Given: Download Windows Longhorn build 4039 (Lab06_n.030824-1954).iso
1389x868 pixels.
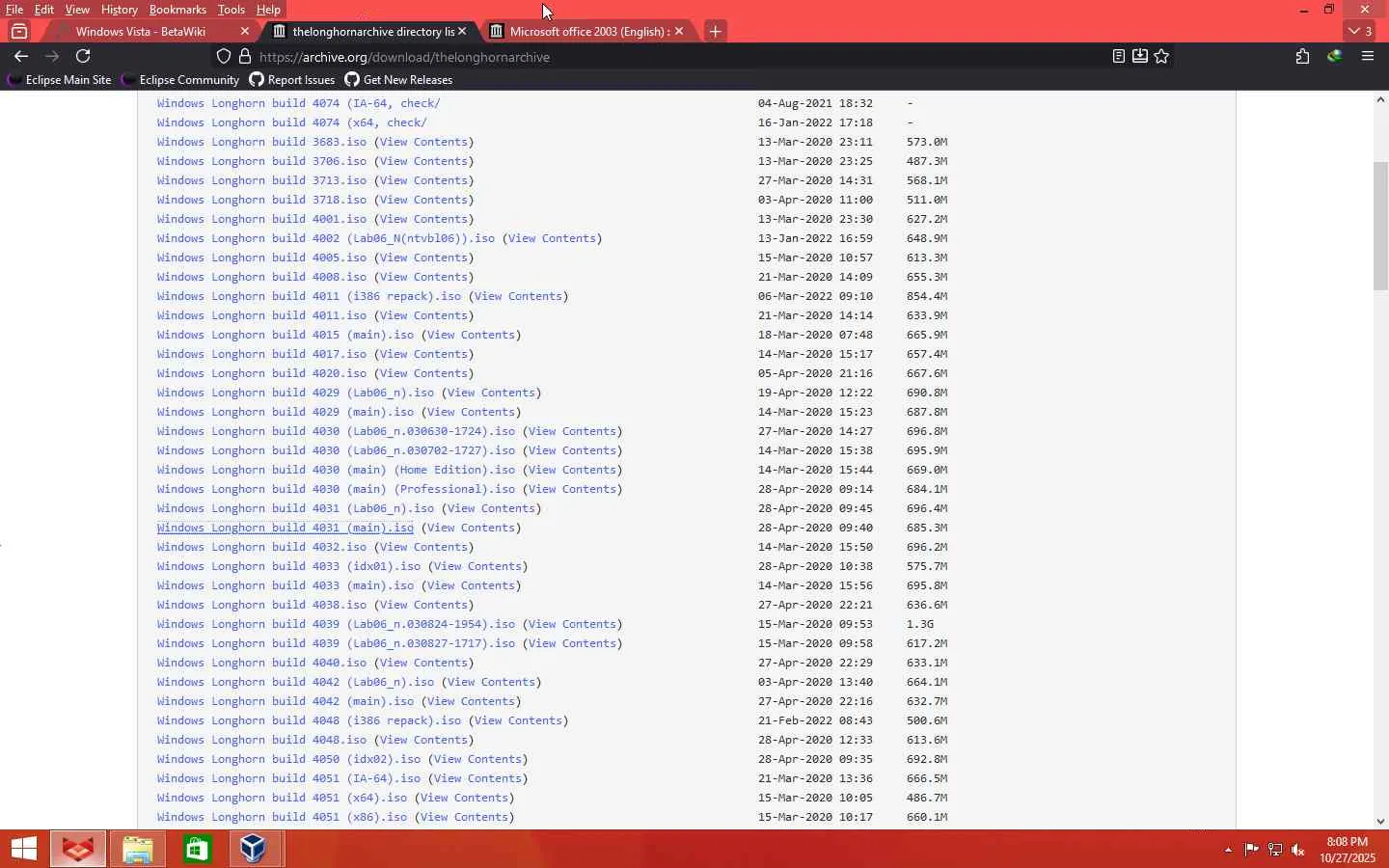Looking at the screenshot, I should click(337, 624).
